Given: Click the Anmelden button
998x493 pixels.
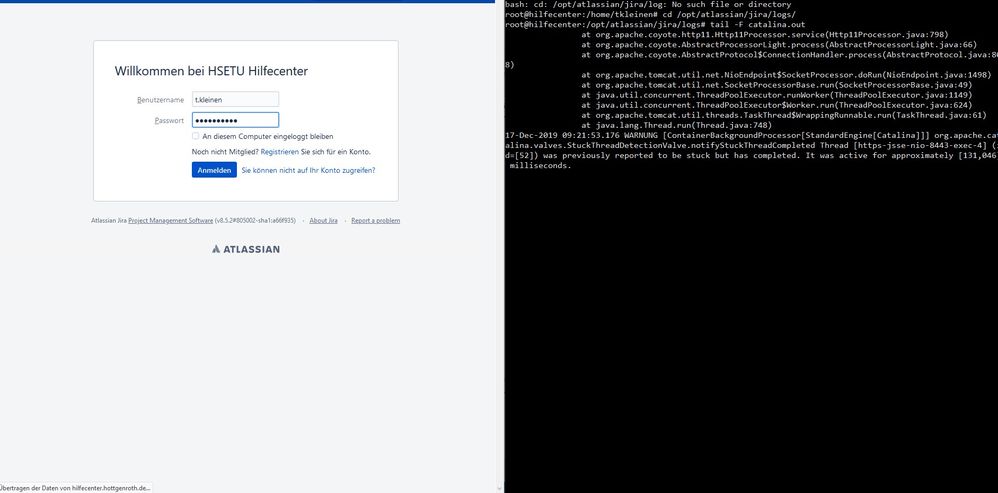Looking at the screenshot, I should pyautogui.click(x=214, y=170).
